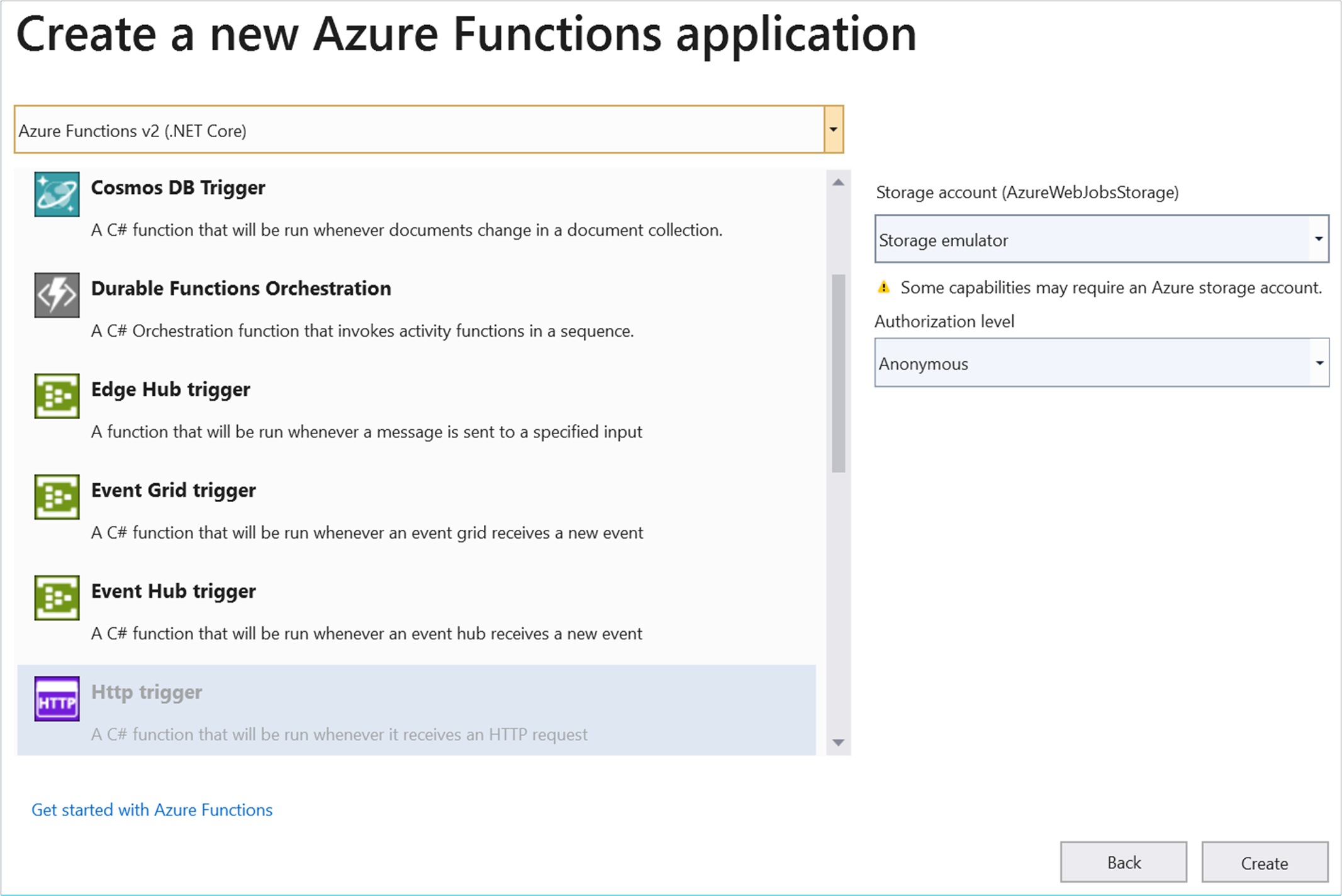Select Storage emulator option
1342x896 pixels.
(x=1101, y=239)
